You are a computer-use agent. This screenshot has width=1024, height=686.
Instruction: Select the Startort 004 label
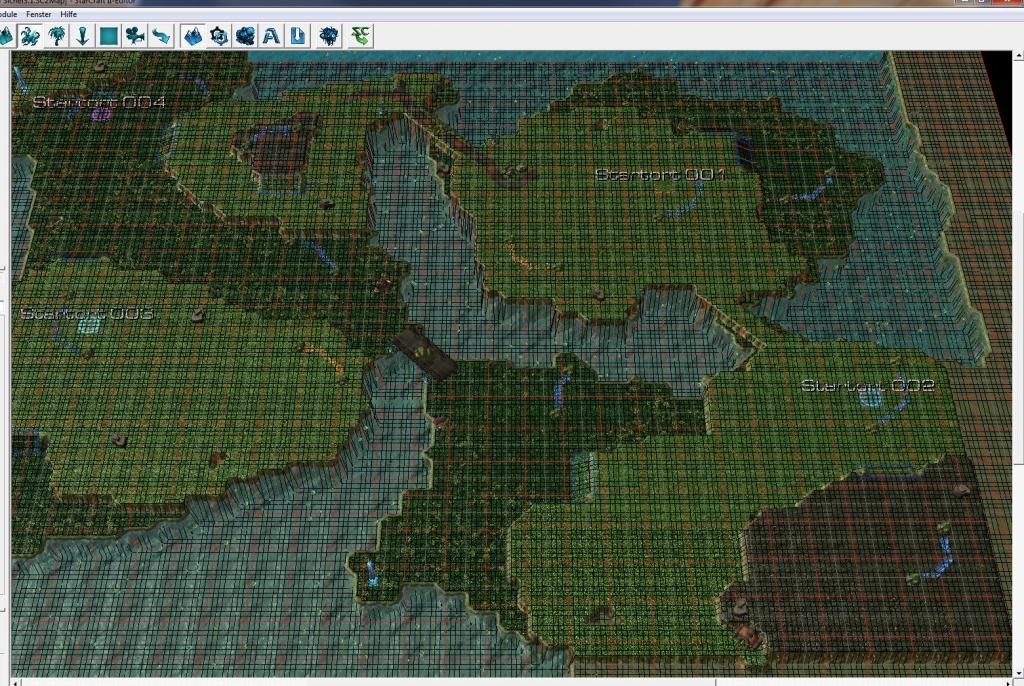[98, 102]
